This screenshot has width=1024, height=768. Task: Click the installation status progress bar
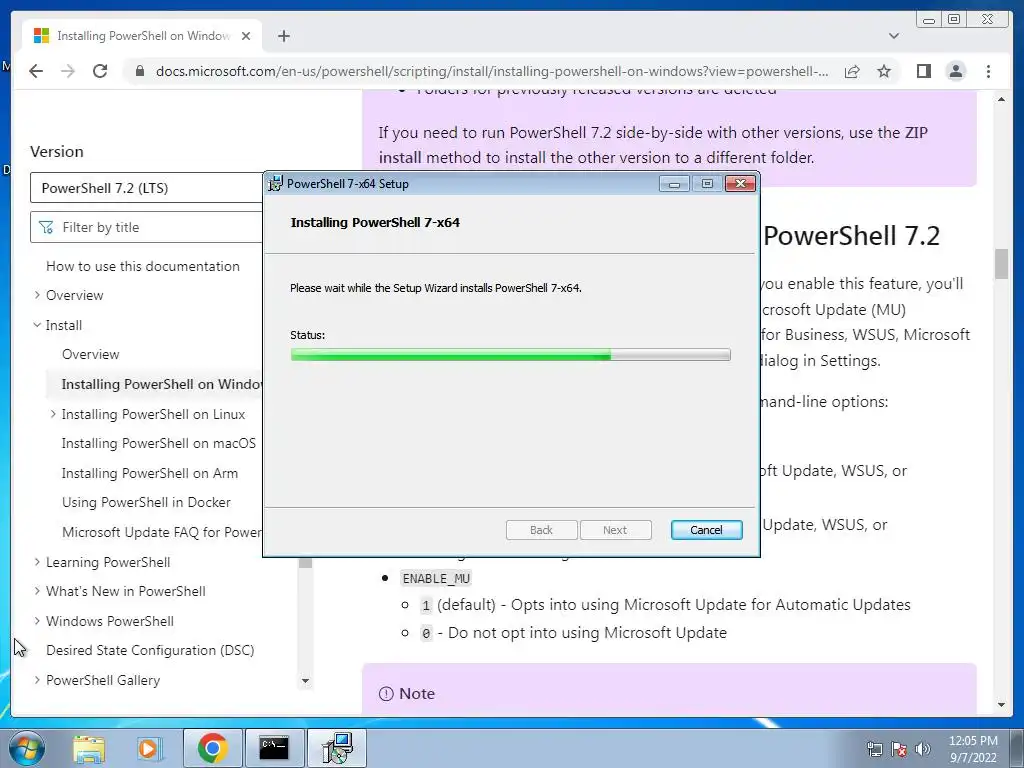point(510,355)
